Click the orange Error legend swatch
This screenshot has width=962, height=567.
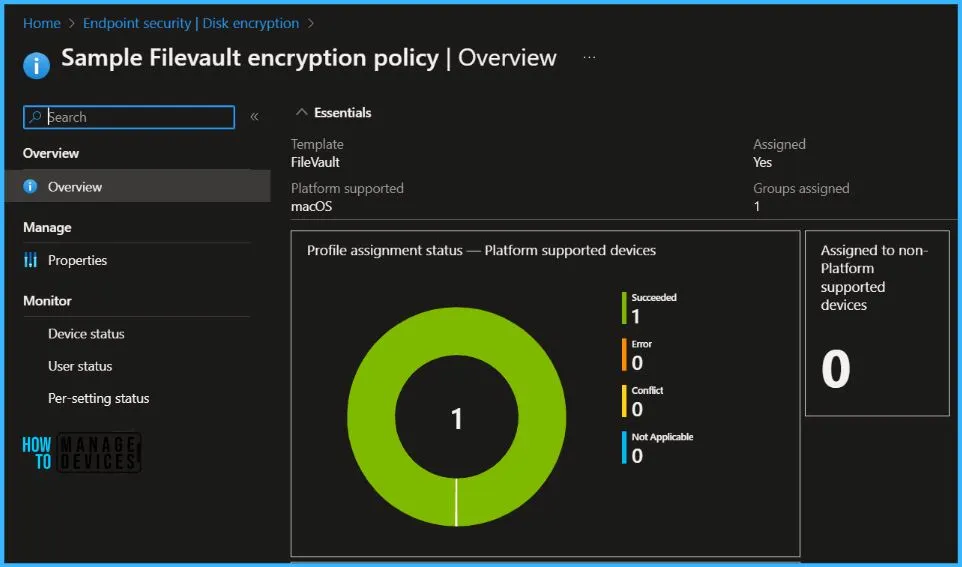(624, 354)
